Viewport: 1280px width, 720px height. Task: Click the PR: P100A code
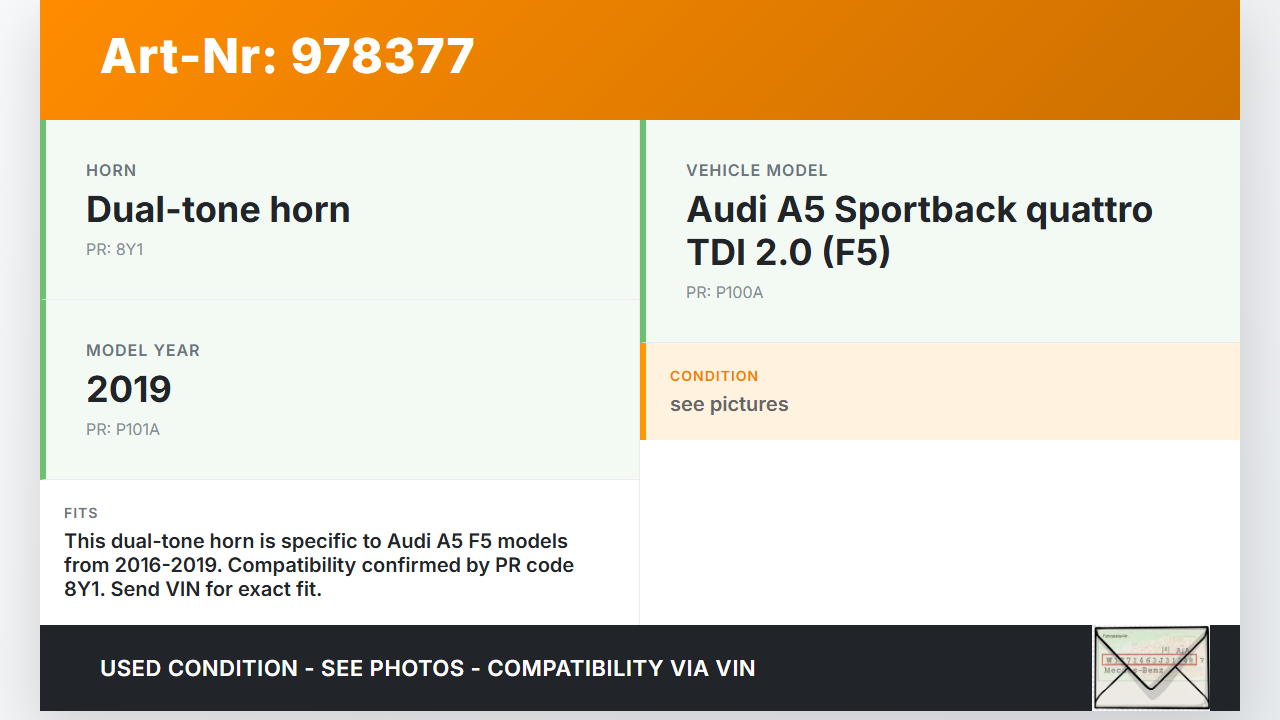tap(724, 292)
